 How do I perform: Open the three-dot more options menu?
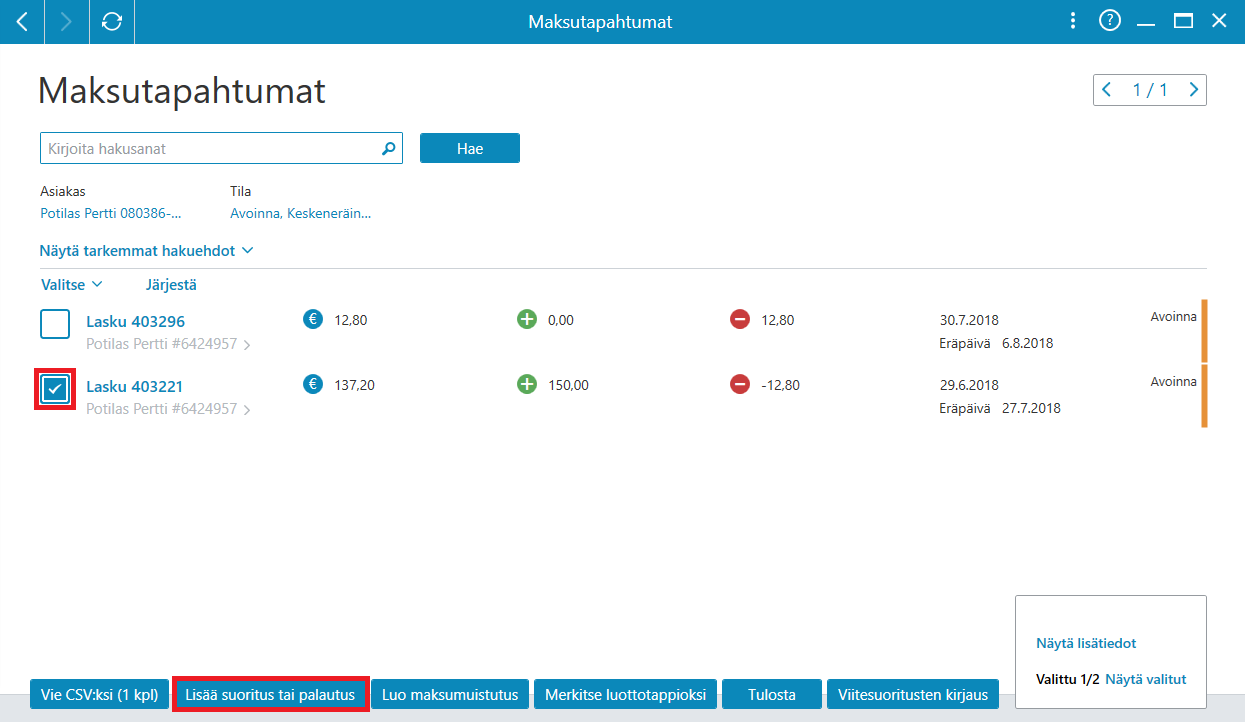(1072, 21)
